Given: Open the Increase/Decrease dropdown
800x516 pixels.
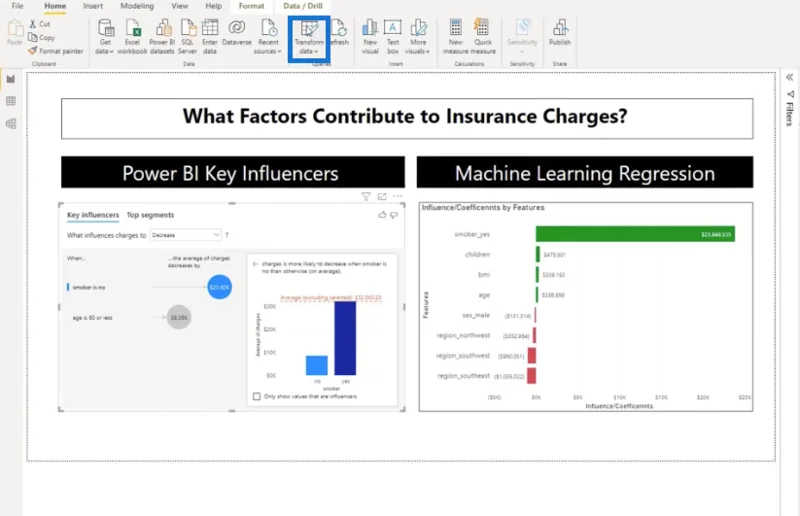Looking at the screenshot, I should click(185, 235).
